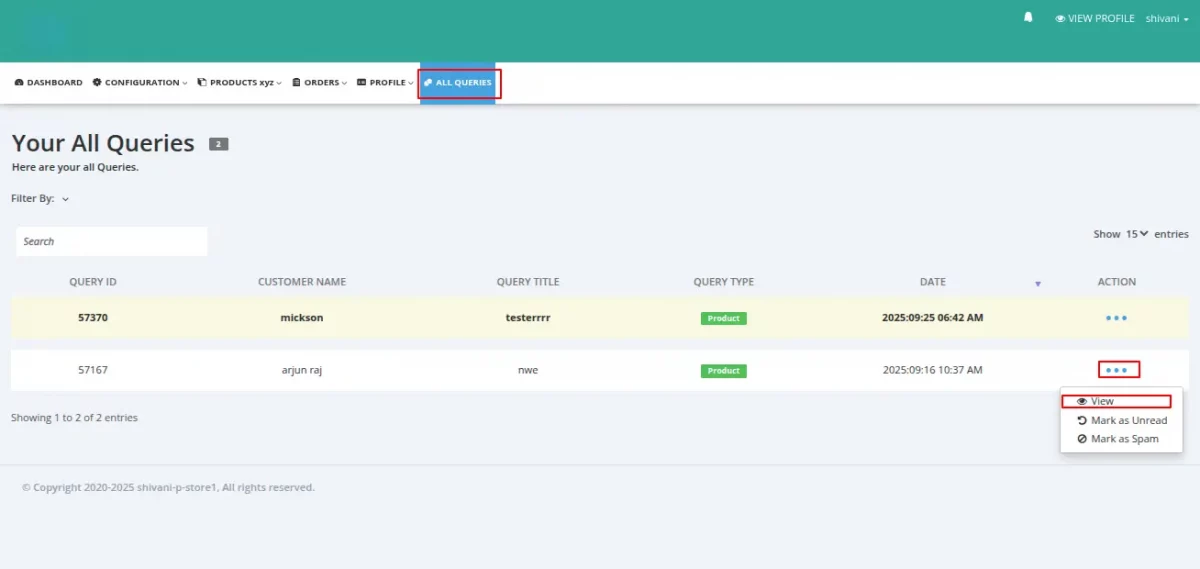Open the Products xyz menu

[x=240, y=82]
